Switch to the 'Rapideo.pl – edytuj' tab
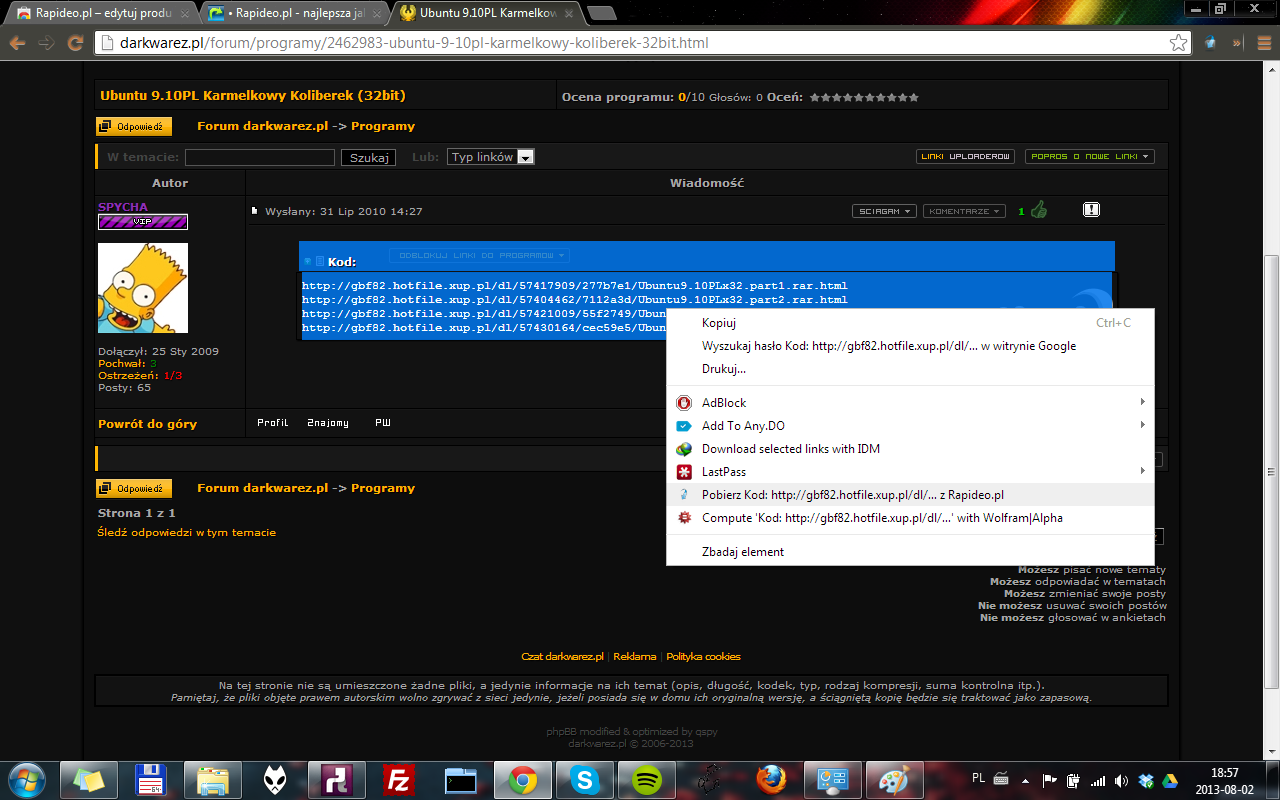 pos(100,14)
